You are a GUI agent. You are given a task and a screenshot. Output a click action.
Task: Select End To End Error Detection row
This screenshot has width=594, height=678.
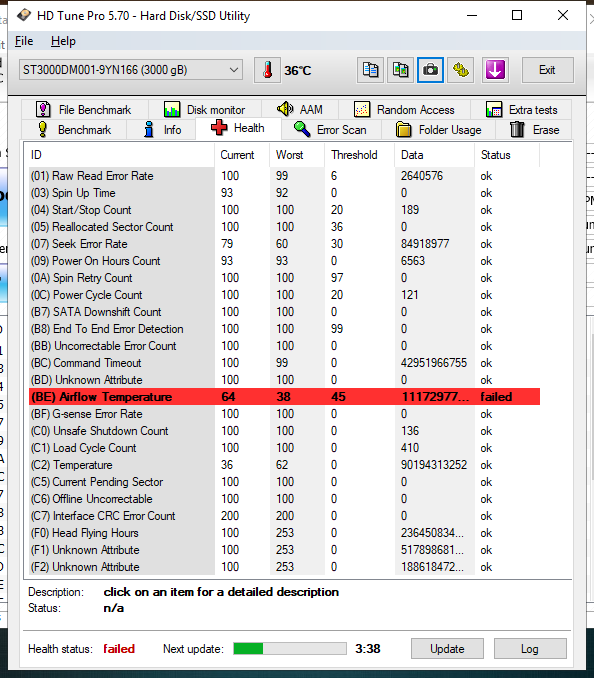point(284,329)
